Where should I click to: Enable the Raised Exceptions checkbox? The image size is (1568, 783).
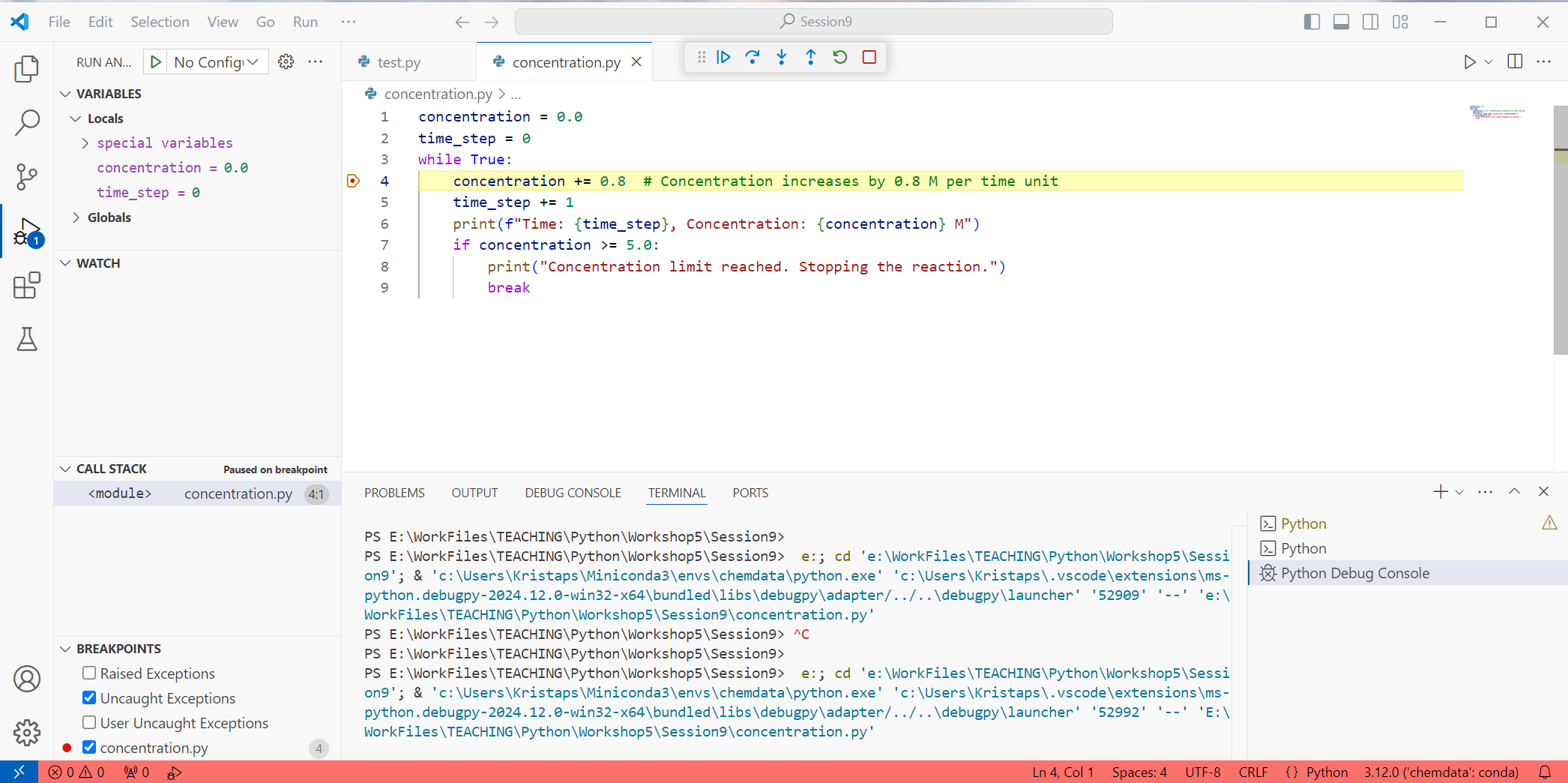click(89, 673)
